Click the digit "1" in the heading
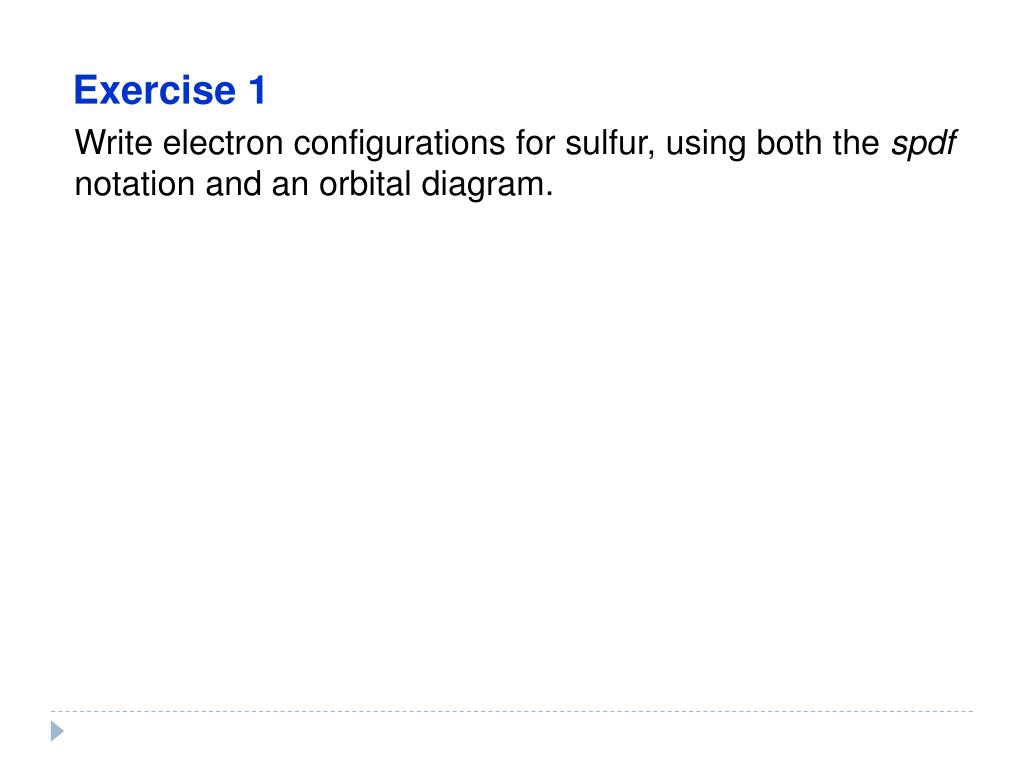Image resolution: width=1024 pixels, height=768 pixels. click(x=257, y=89)
